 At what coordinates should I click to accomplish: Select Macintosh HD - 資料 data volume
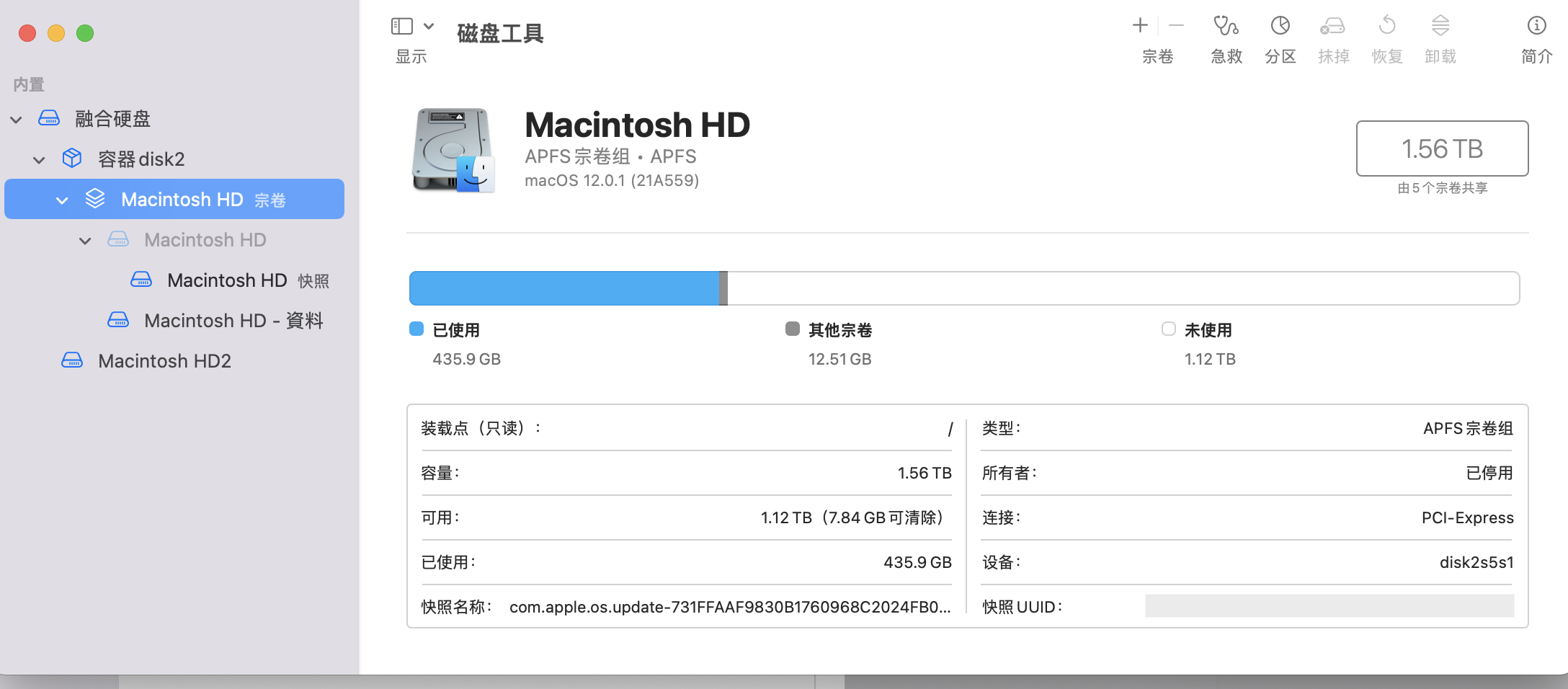(x=233, y=321)
